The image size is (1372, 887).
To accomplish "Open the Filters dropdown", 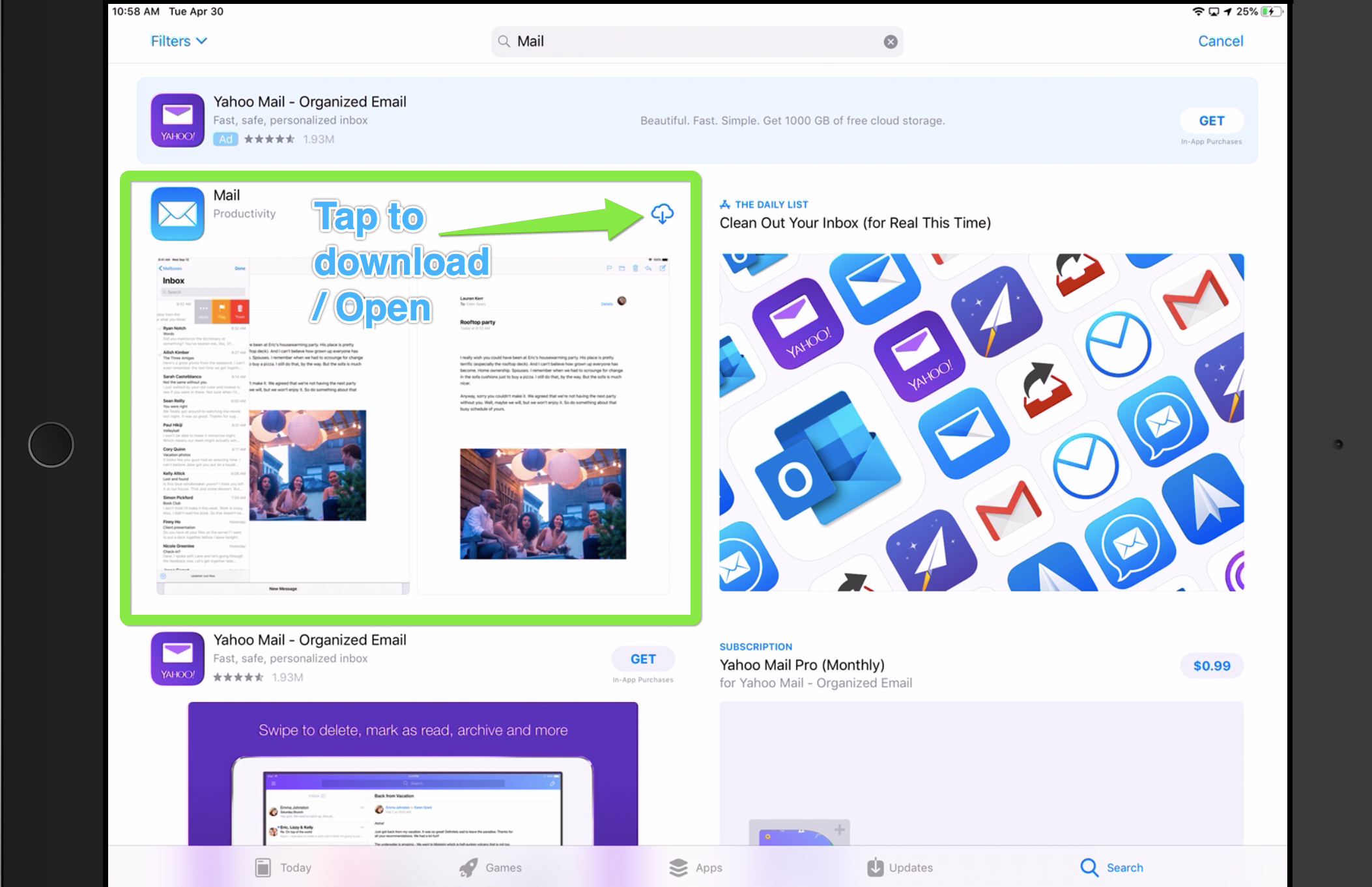I will [179, 41].
